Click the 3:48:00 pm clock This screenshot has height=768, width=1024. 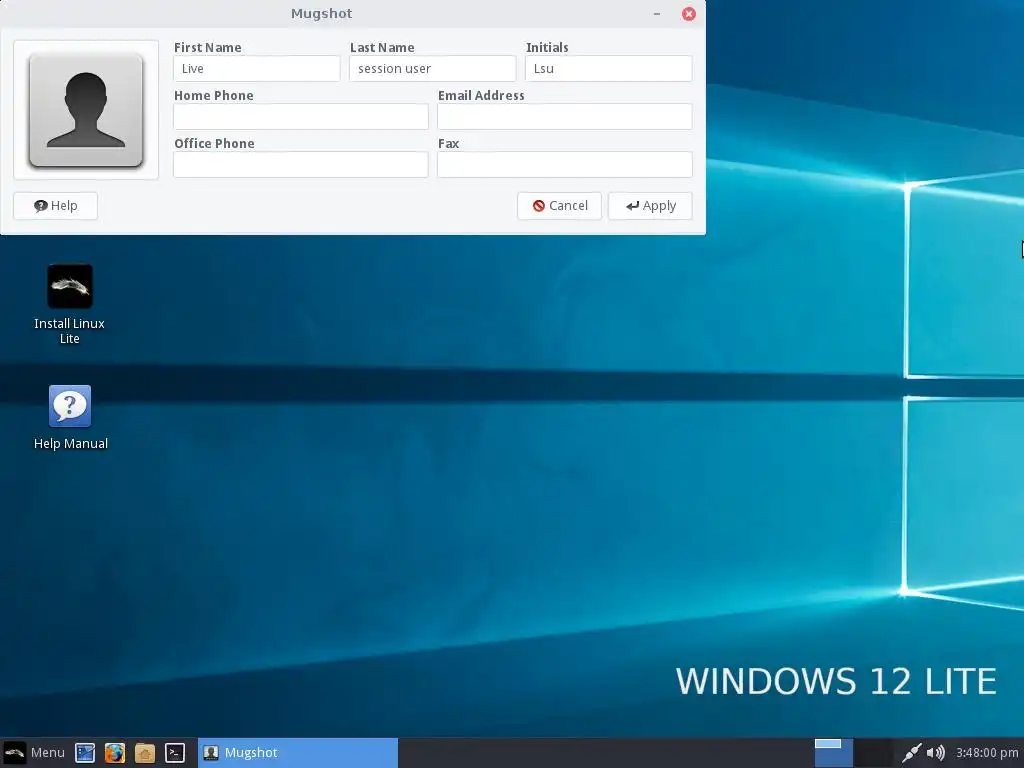[987, 753]
